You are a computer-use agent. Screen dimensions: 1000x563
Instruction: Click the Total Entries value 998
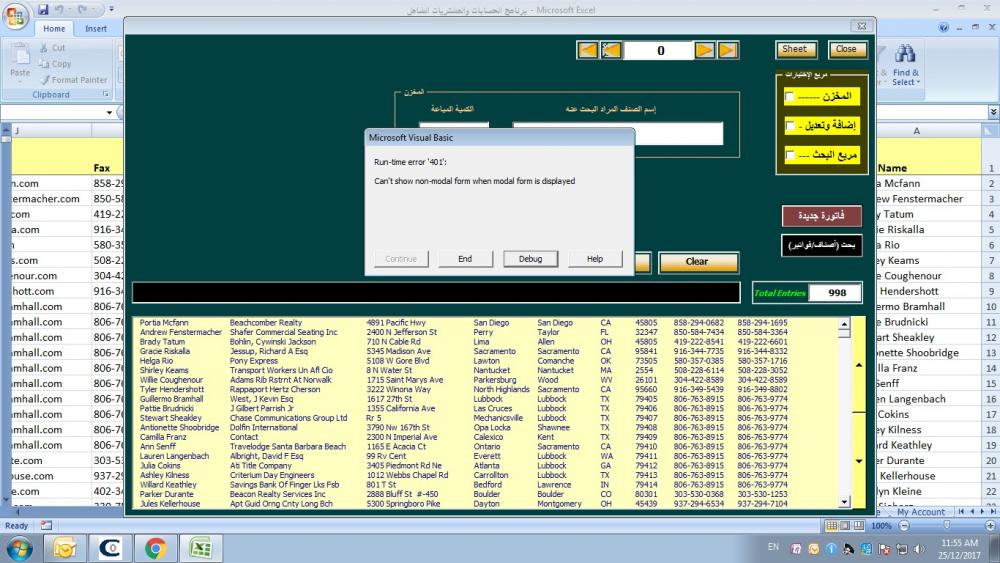pyautogui.click(x=835, y=293)
